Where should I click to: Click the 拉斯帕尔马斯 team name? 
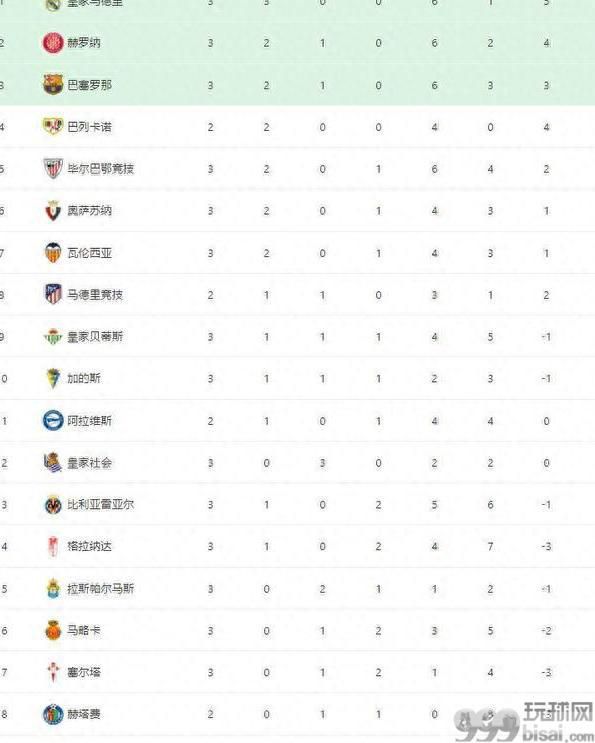[x=100, y=589]
